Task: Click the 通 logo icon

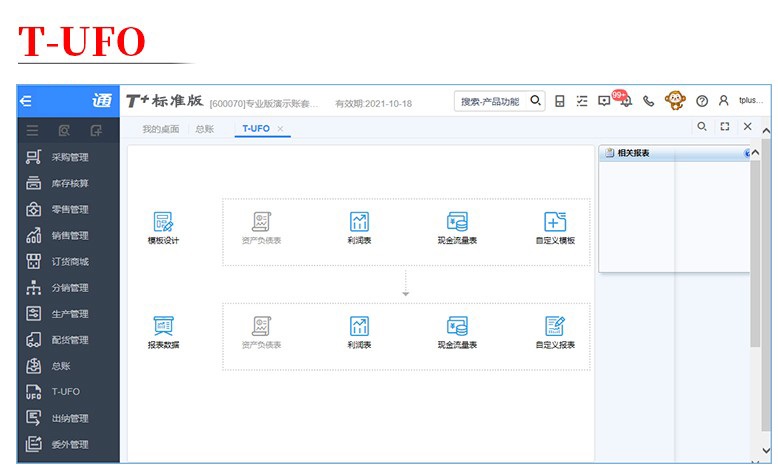Action: coord(102,101)
